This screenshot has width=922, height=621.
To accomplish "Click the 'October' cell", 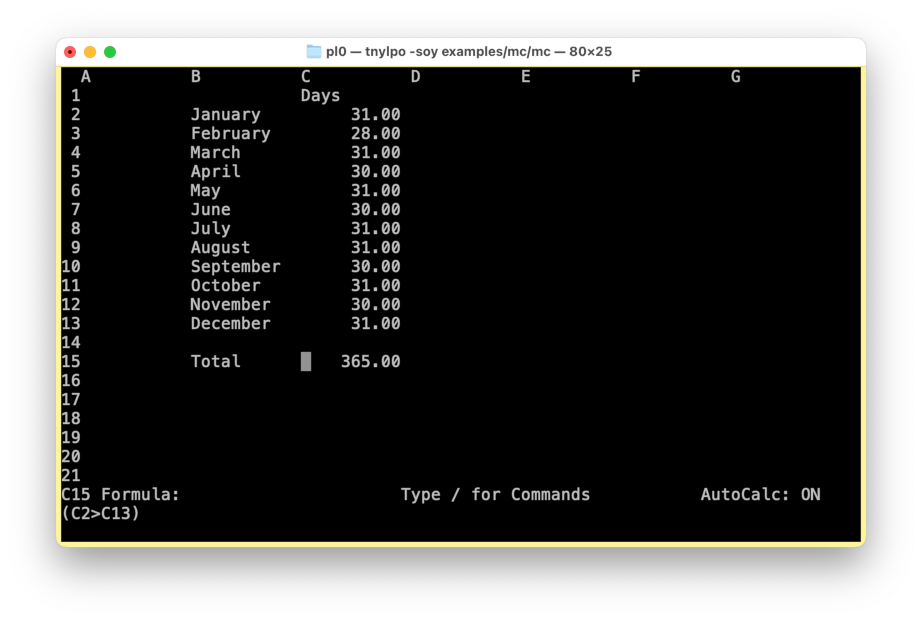I will [226, 285].
